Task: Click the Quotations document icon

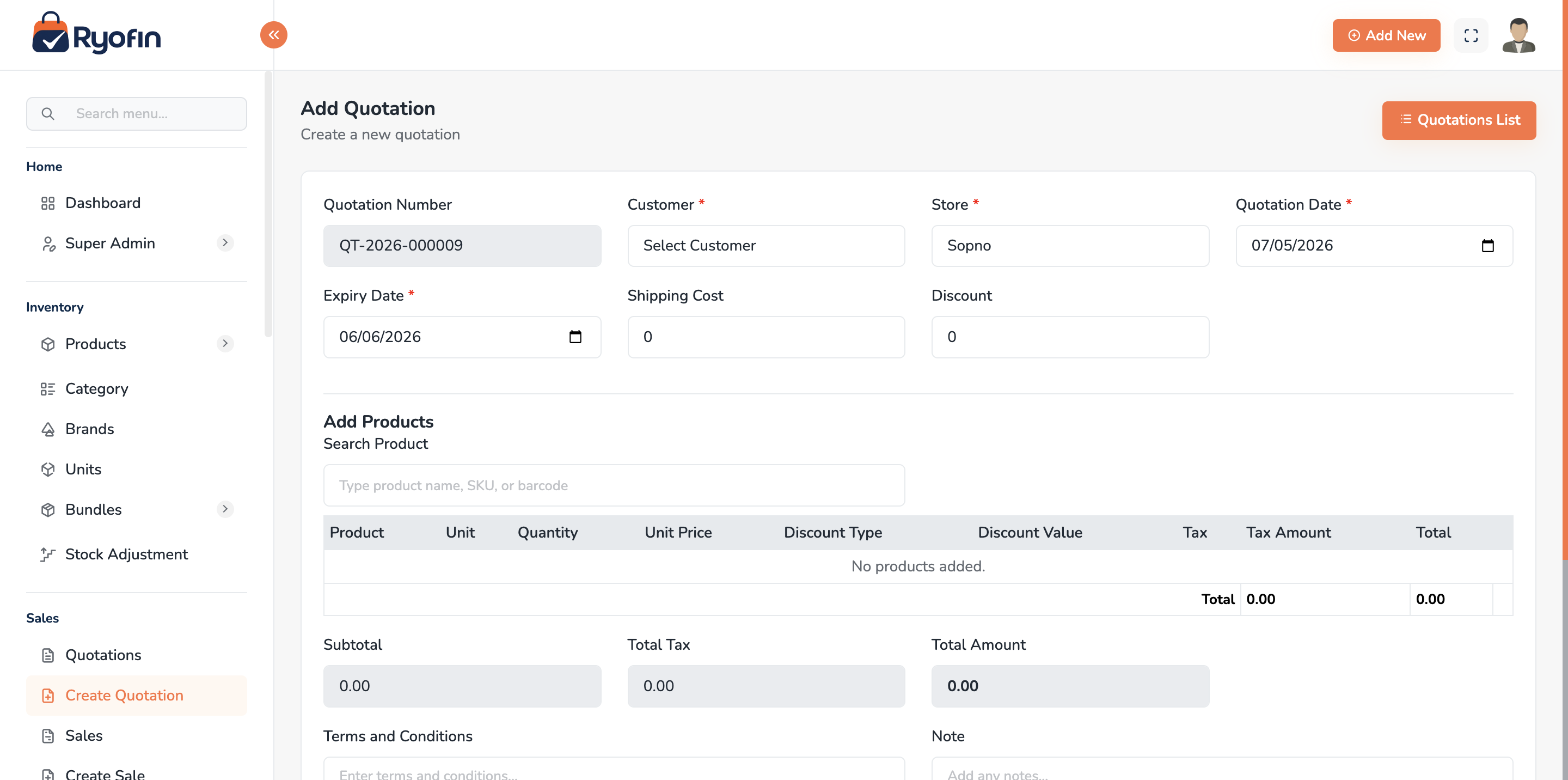Action: coord(47,655)
